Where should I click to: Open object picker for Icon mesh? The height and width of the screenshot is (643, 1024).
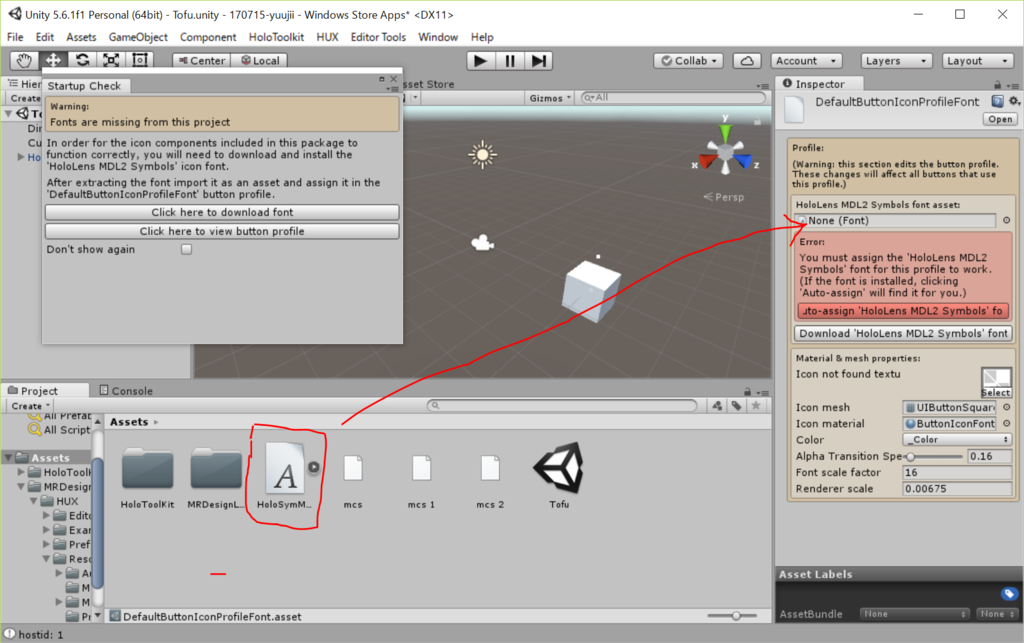point(1006,407)
